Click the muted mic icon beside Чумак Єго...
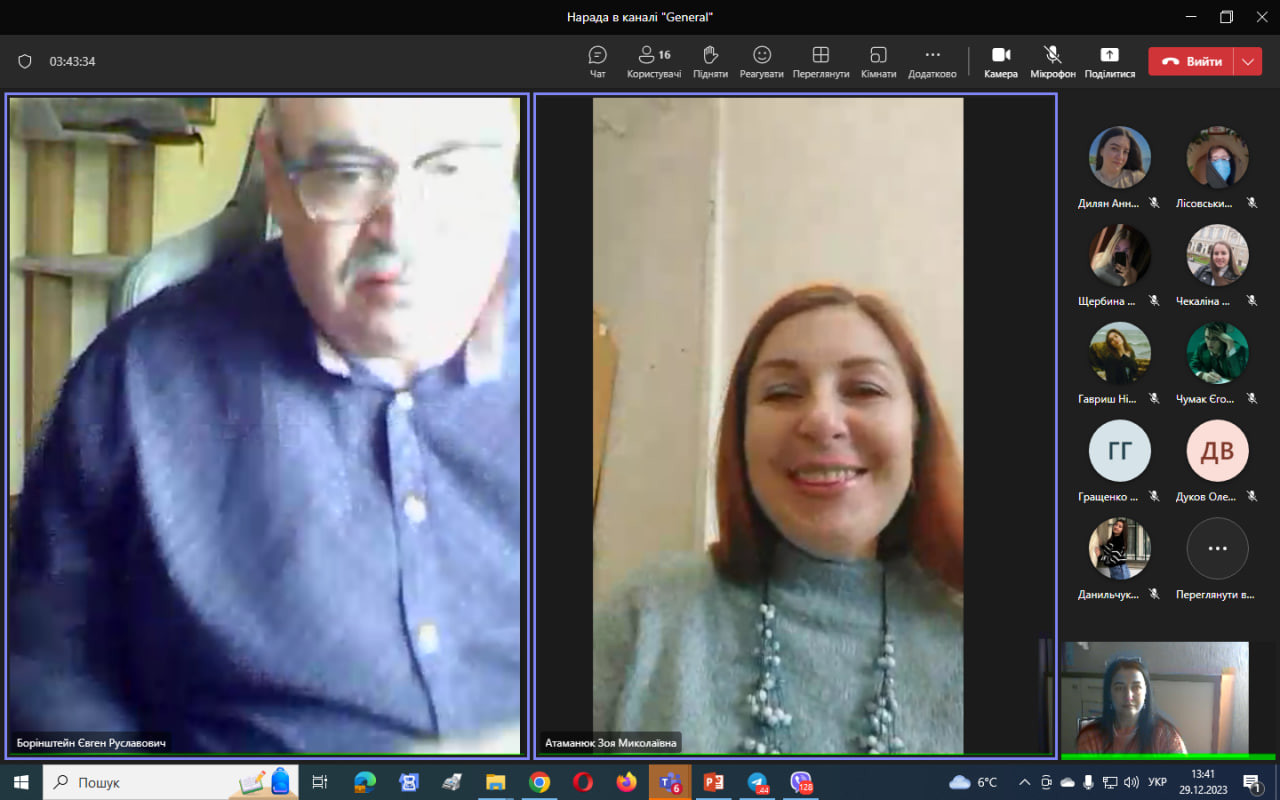 [x=1252, y=399]
